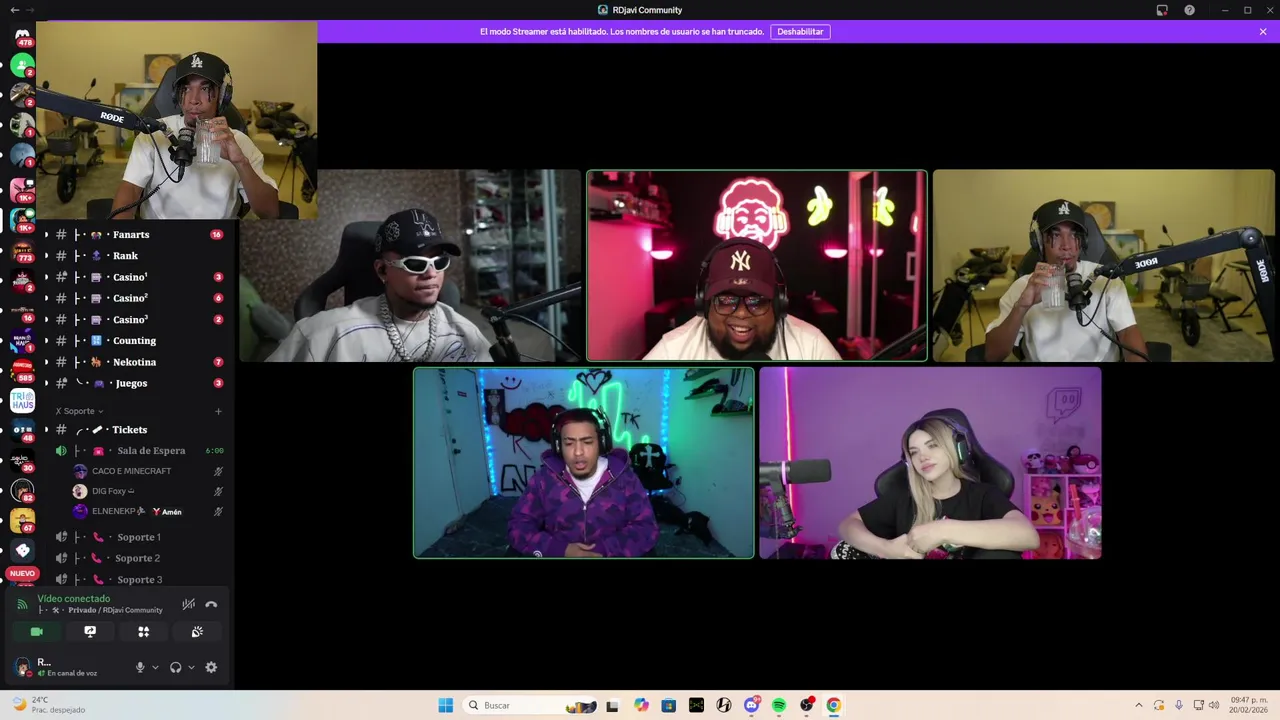Focus the top-right video tile of the man drinking water
This screenshot has height=720, width=1280.
point(1103,265)
